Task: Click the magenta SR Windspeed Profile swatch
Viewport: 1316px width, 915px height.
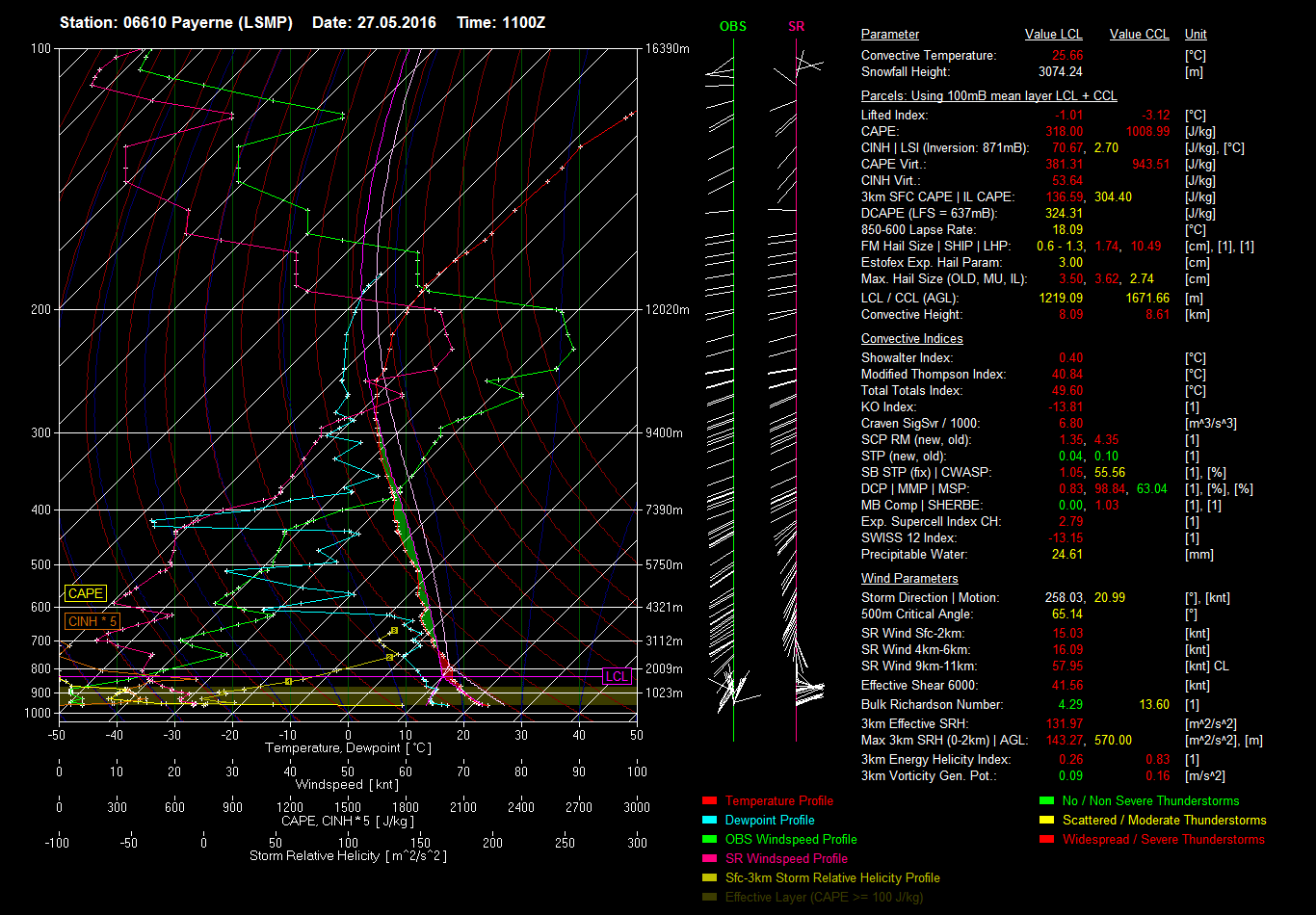Action: click(710, 858)
